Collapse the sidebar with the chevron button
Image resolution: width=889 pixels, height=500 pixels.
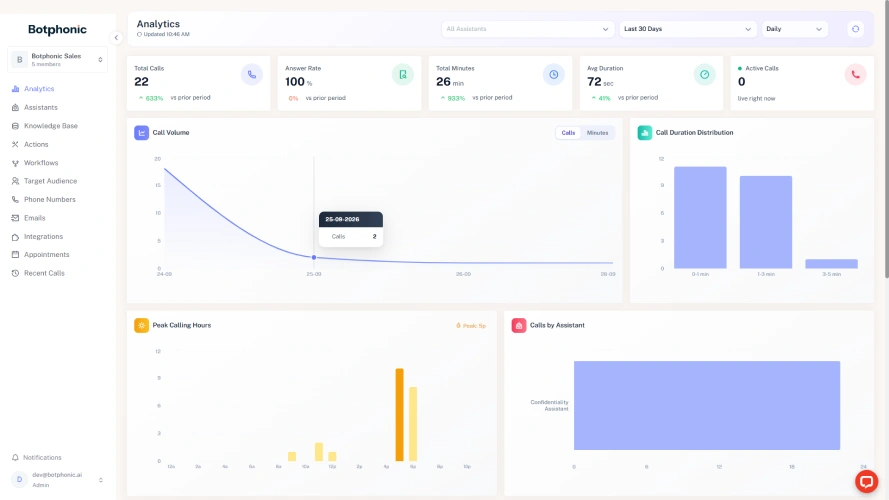pyautogui.click(x=116, y=38)
